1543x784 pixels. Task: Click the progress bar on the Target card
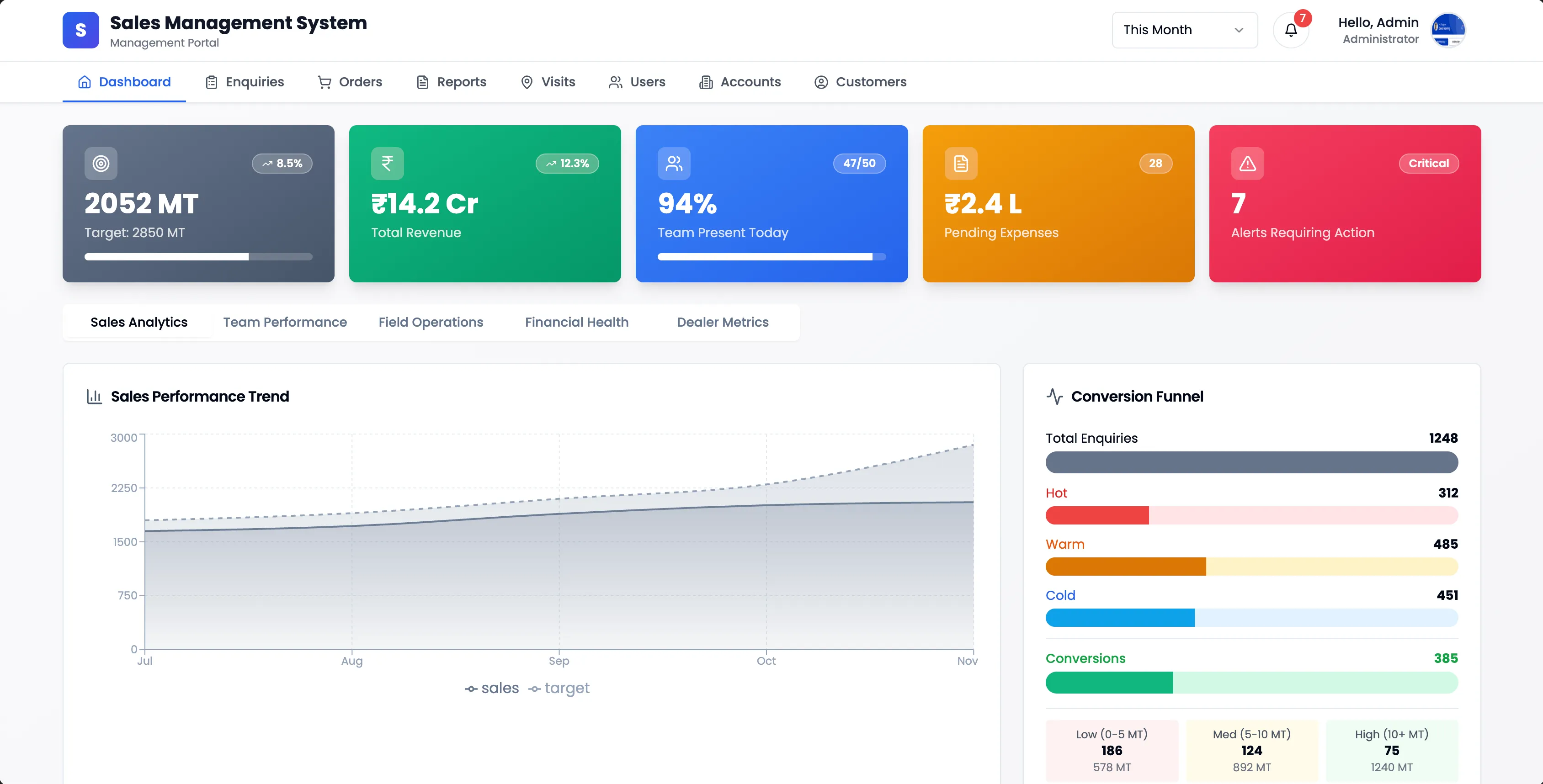[x=199, y=256]
